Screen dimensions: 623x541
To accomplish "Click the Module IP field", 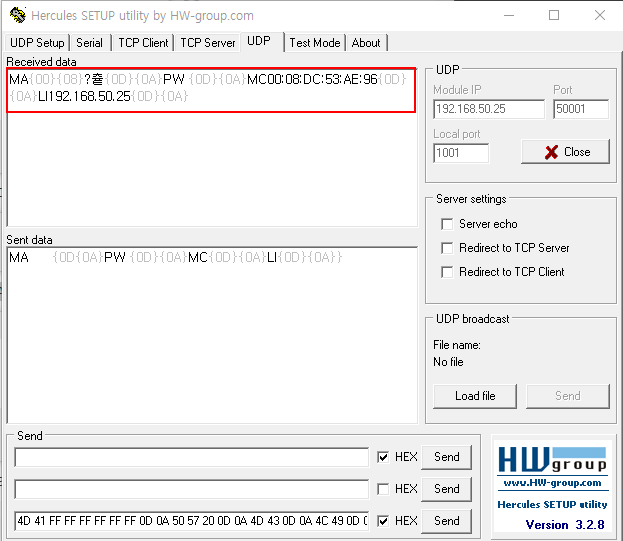I will pyautogui.click(x=489, y=109).
